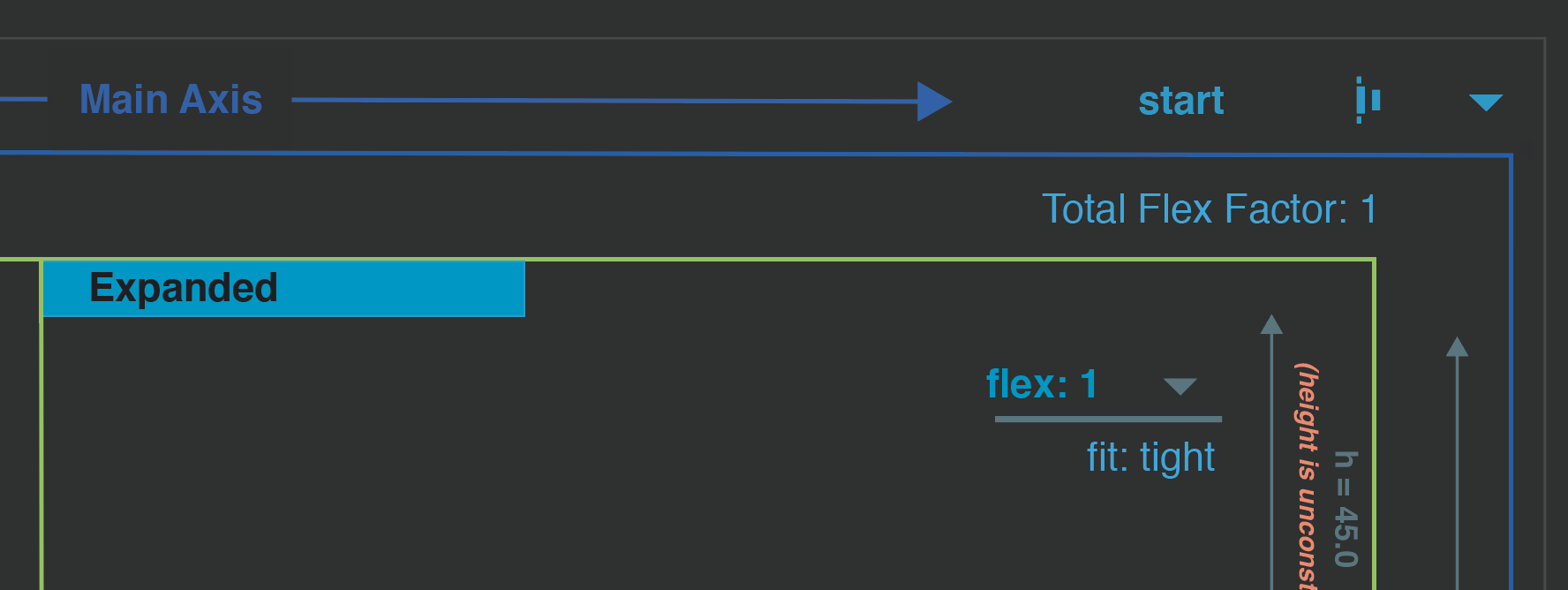The image size is (1568, 590).
Task: Select the main axis alignment glyph beside start
Action: tap(1367, 102)
